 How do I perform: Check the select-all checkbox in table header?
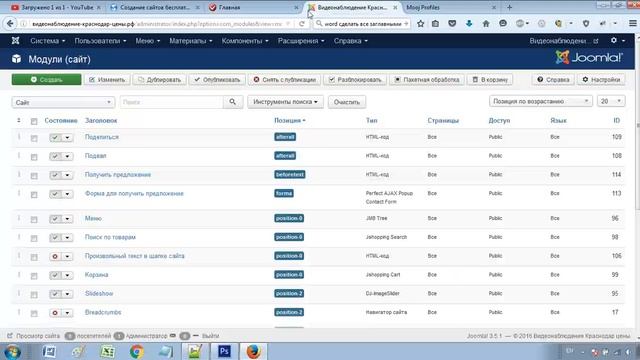34,121
